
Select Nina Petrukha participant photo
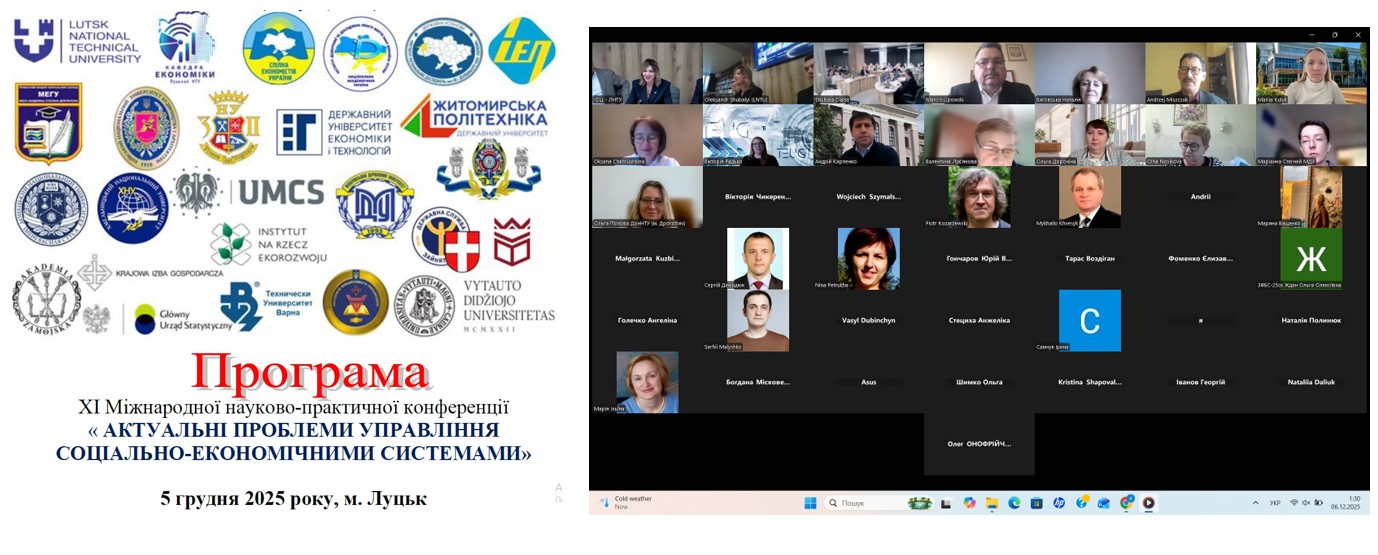tap(868, 259)
